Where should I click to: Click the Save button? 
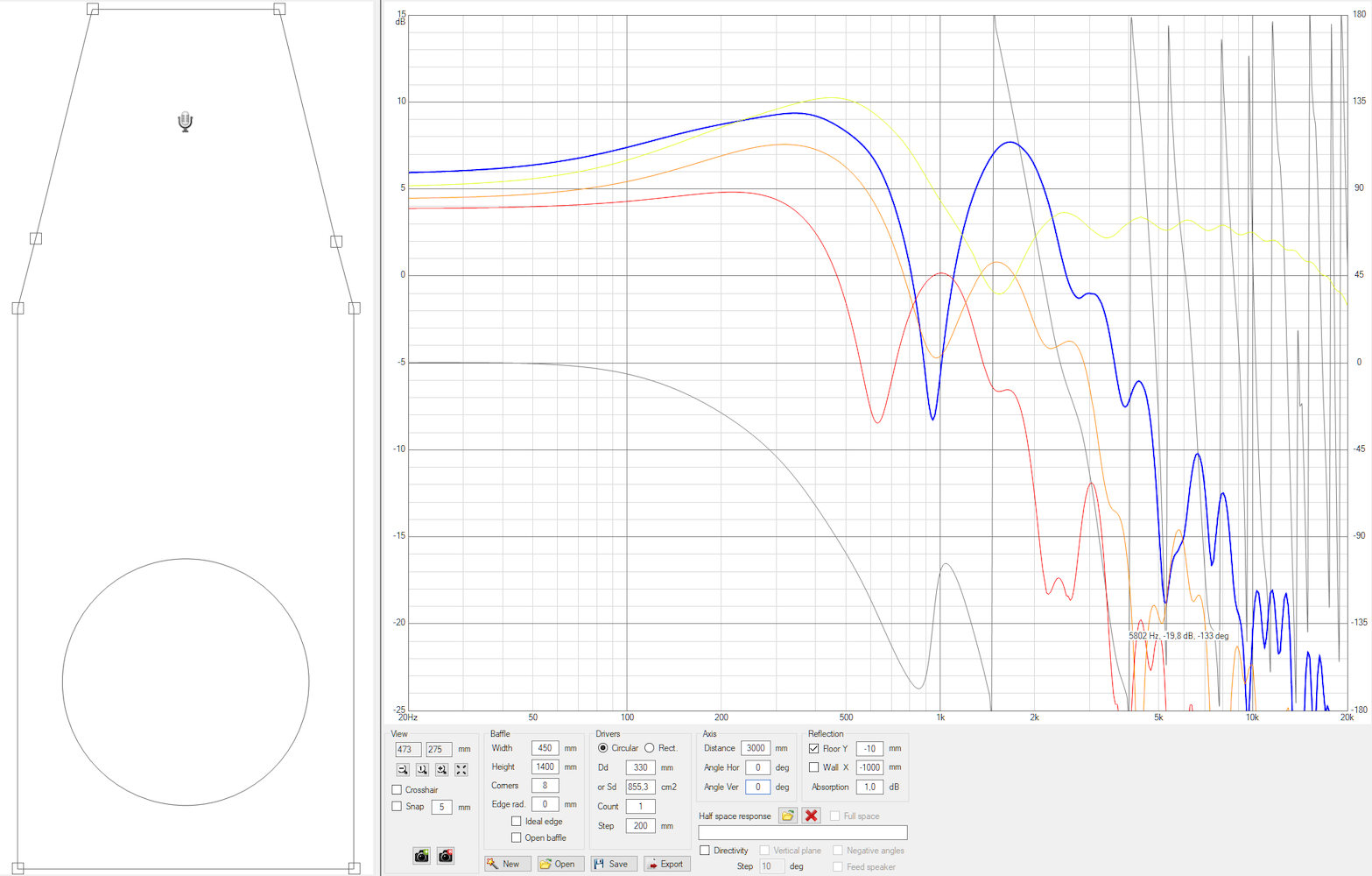(613, 864)
